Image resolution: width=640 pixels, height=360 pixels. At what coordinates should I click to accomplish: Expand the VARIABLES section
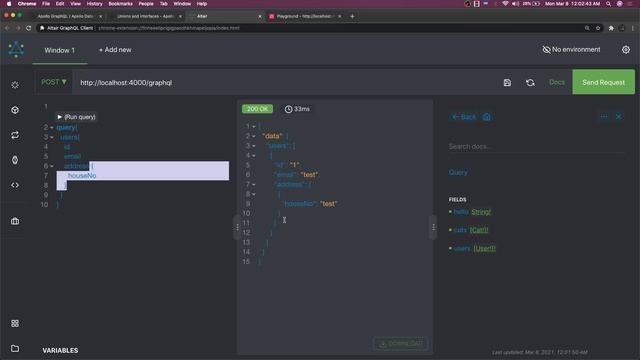[60, 350]
